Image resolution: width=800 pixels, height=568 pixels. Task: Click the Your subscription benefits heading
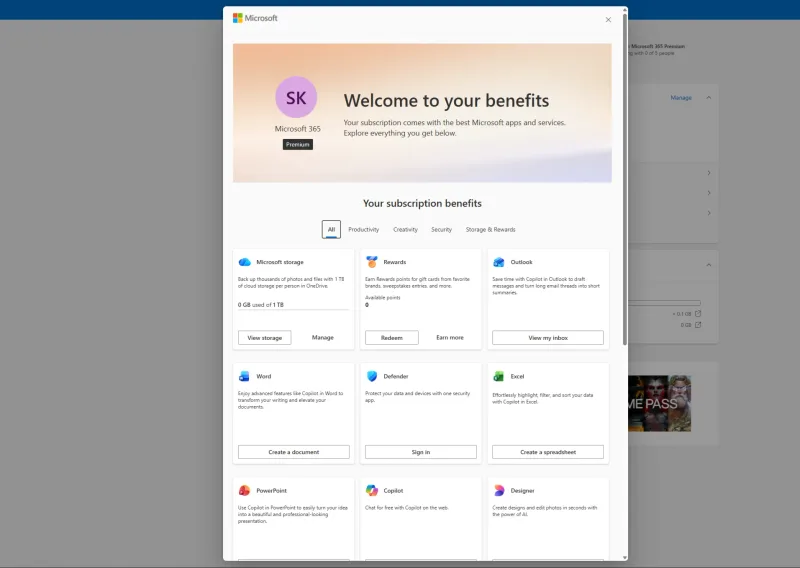(422, 203)
